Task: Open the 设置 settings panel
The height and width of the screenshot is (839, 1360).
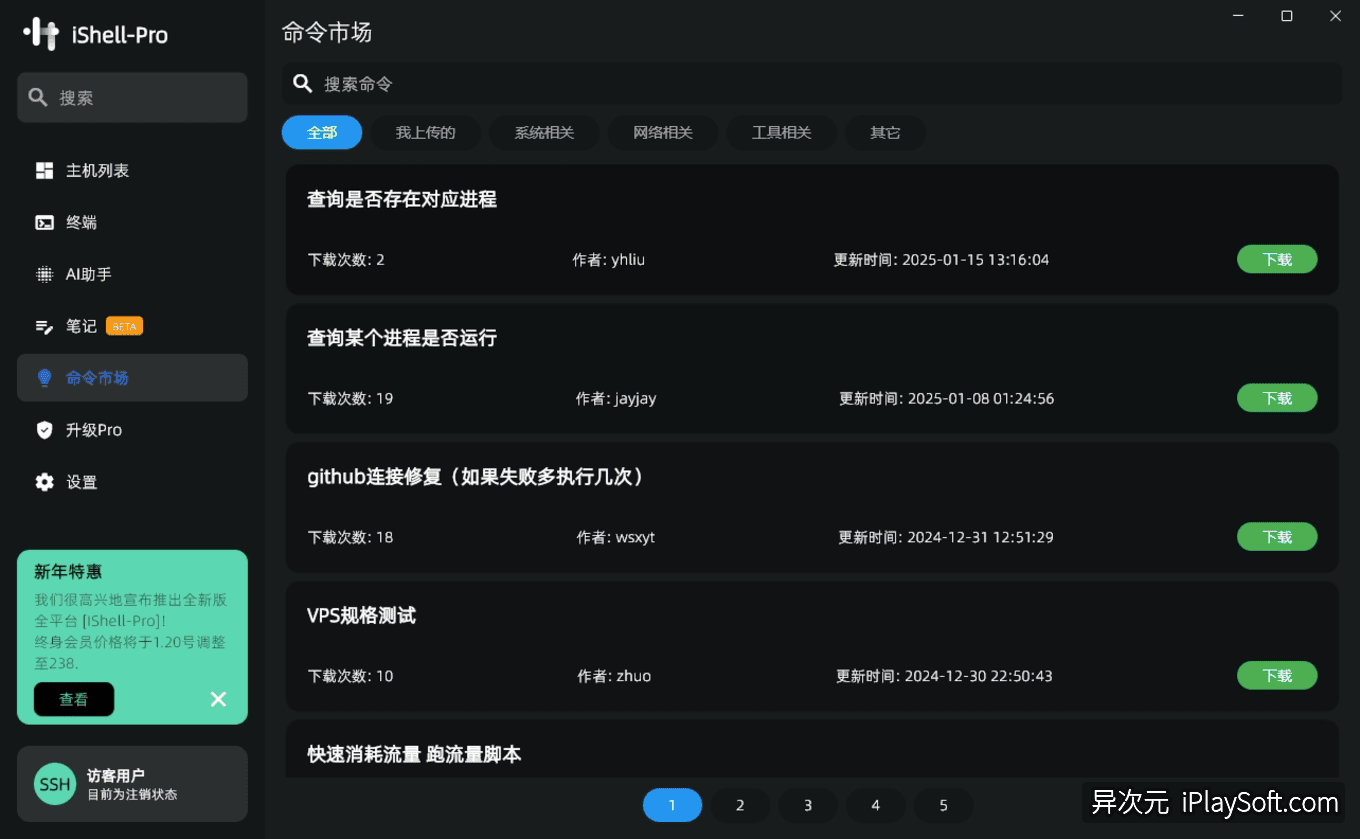Action: tap(81, 481)
